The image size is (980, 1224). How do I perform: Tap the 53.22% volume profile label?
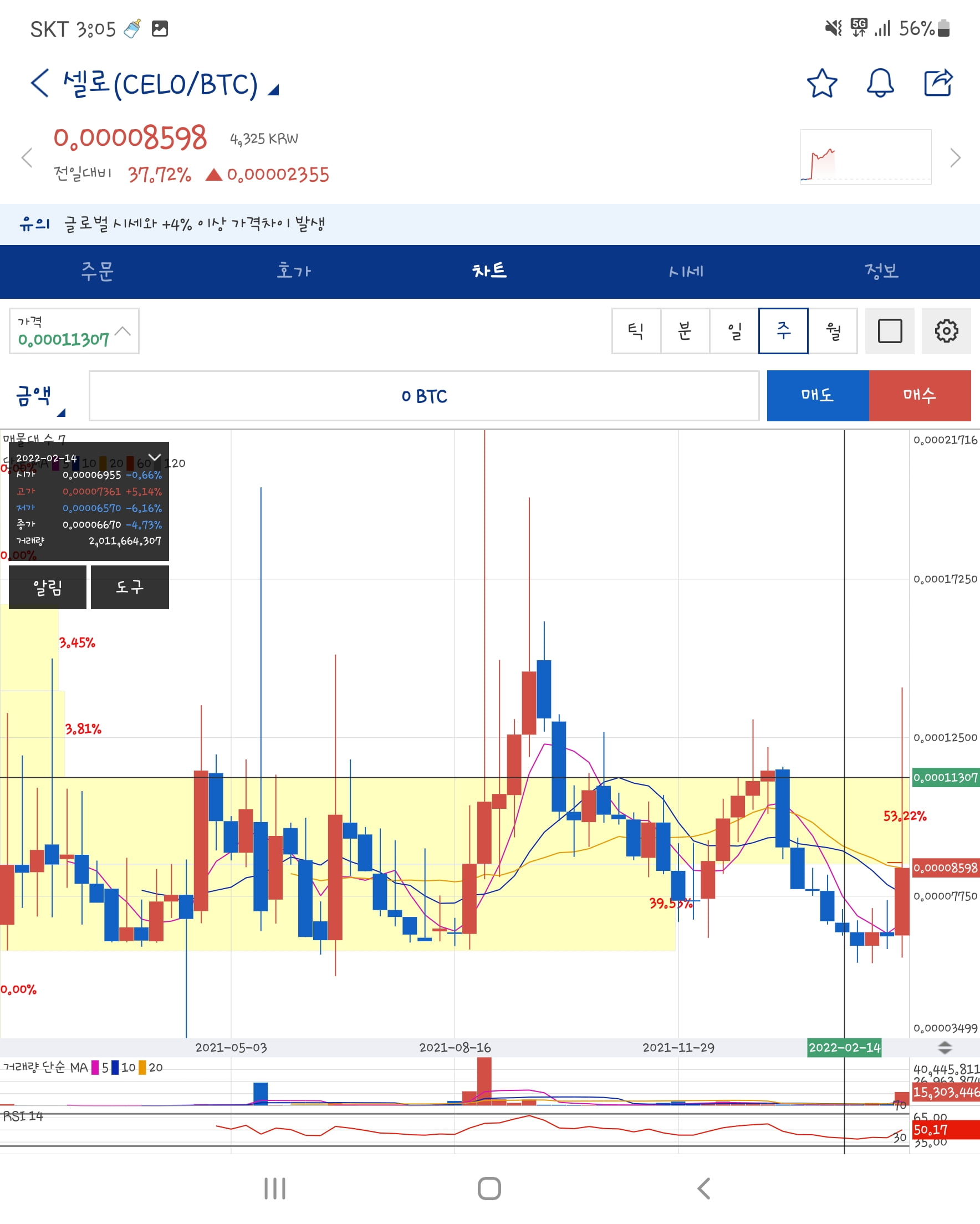[905, 816]
